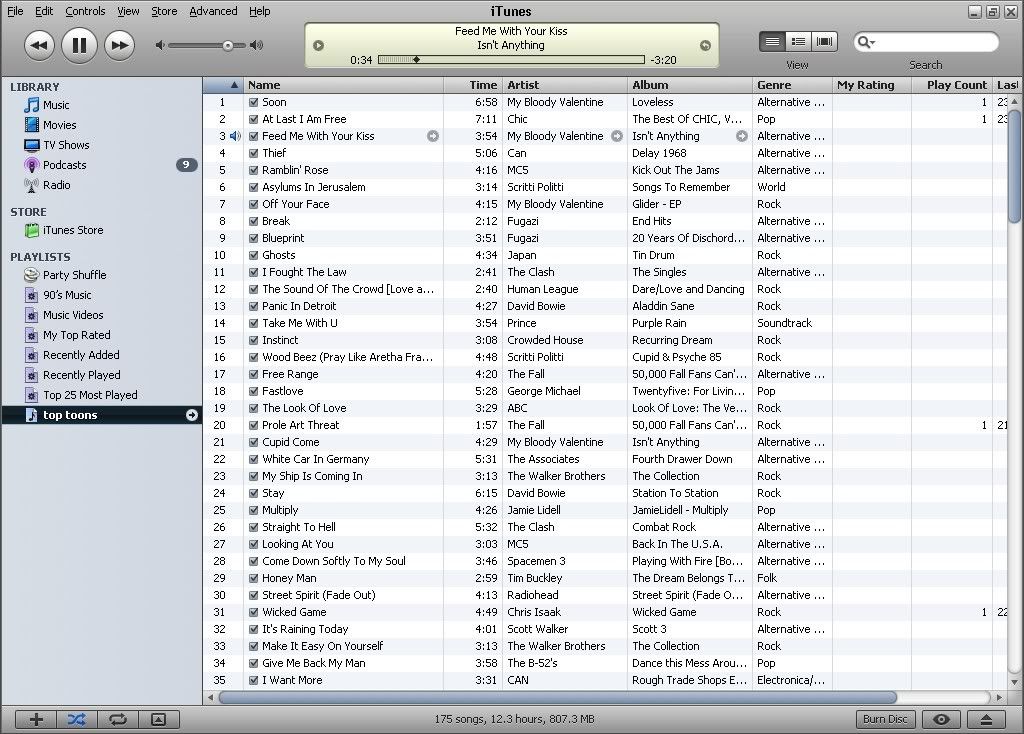This screenshot has width=1024, height=734.
Task: Open search magnifier dropdown options
Action: (866, 42)
